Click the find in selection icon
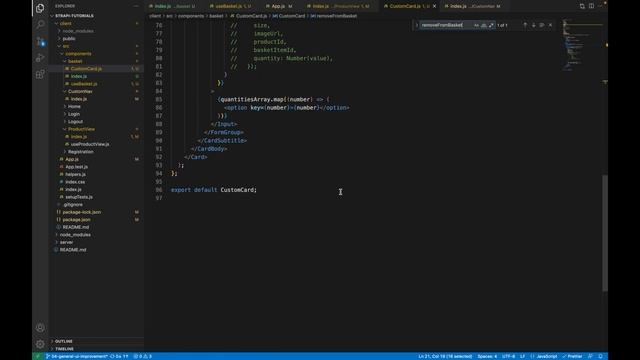 [x=542, y=25]
